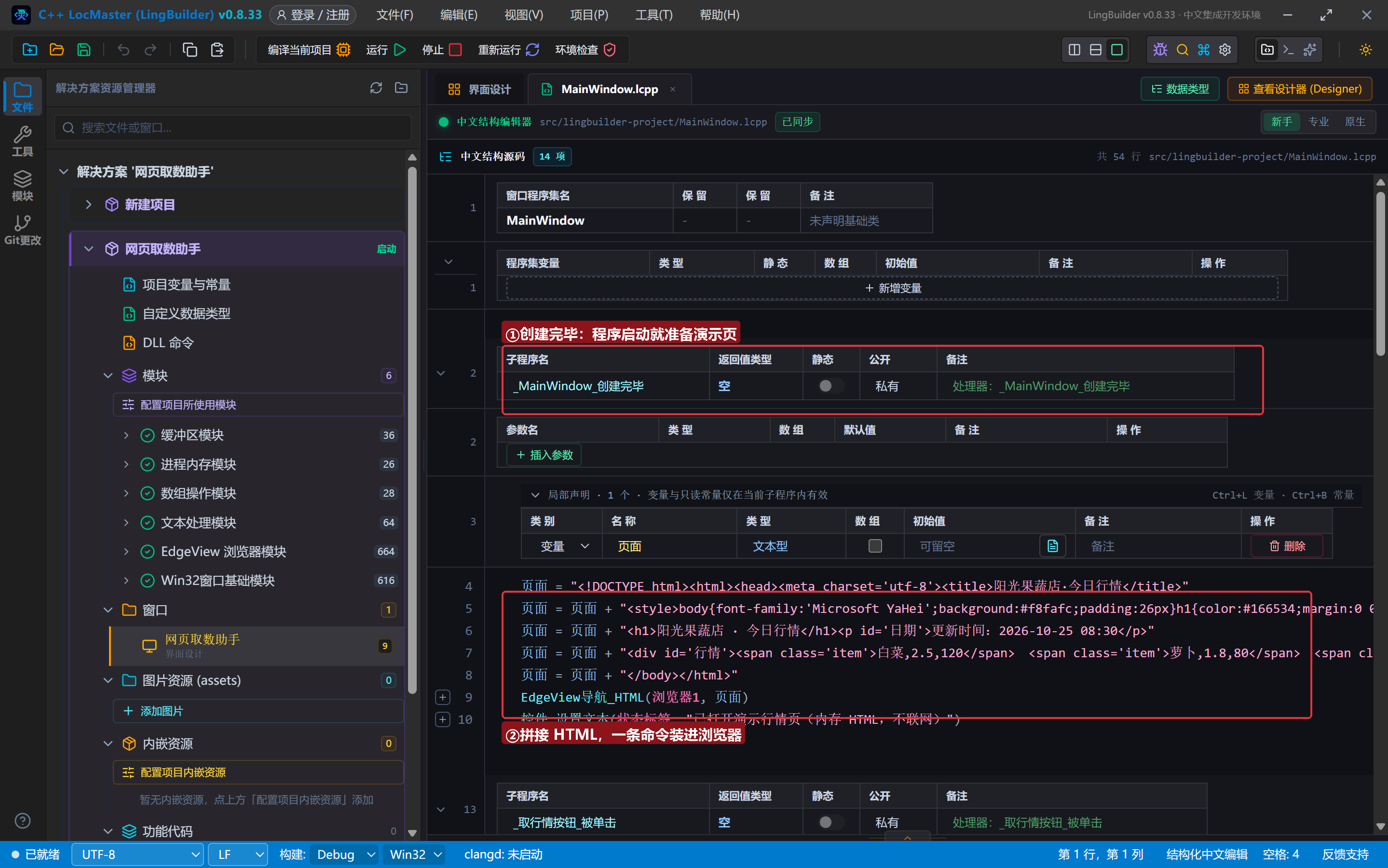The image size is (1388, 868).
Task: Open the 模块 sidebar panel
Action: click(22, 186)
